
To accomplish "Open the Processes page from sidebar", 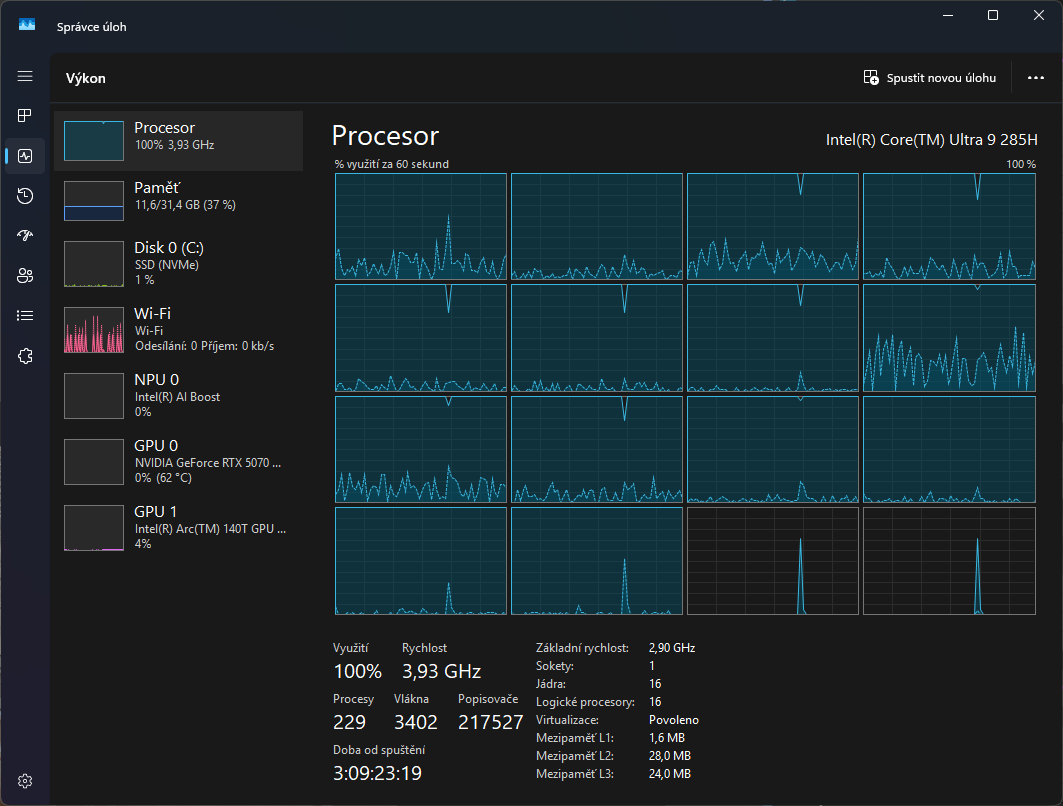I will 25,116.
